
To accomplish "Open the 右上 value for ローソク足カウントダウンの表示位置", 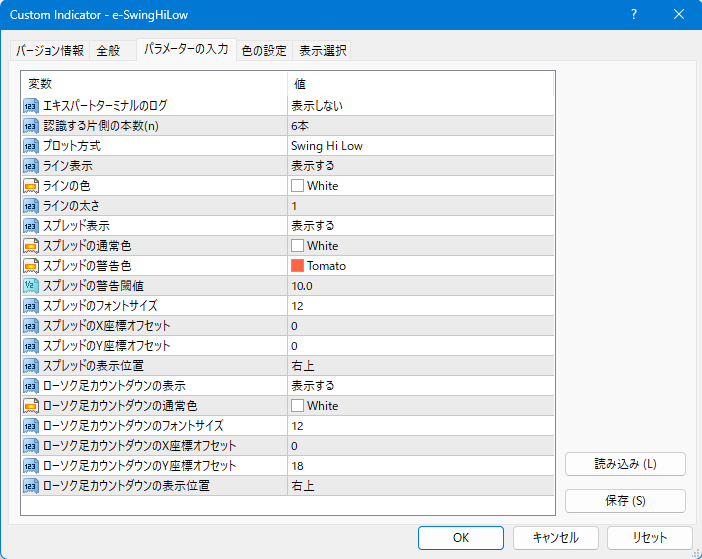I will [x=420, y=486].
